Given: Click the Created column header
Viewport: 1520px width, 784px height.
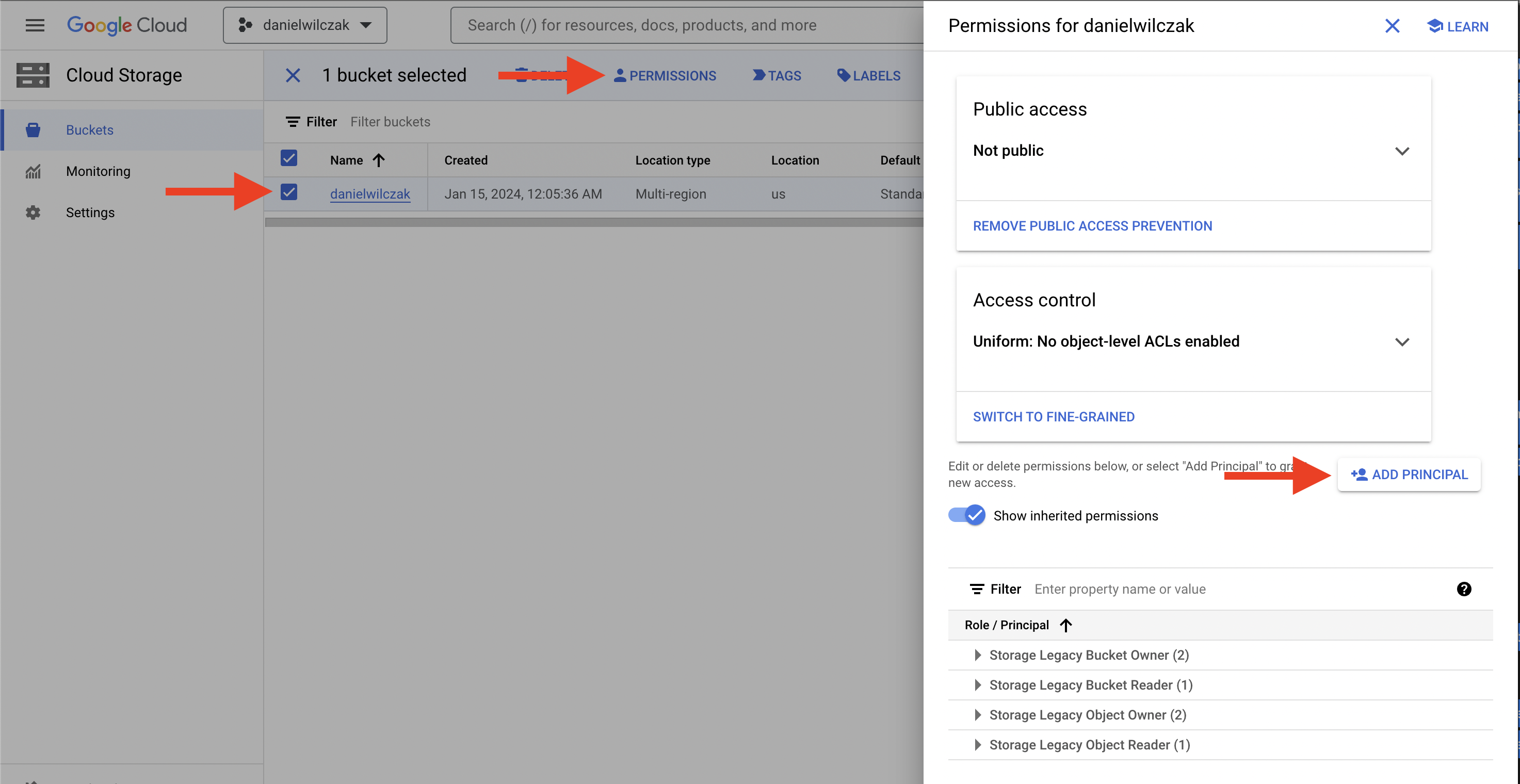Looking at the screenshot, I should pyautogui.click(x=466, y=160).
